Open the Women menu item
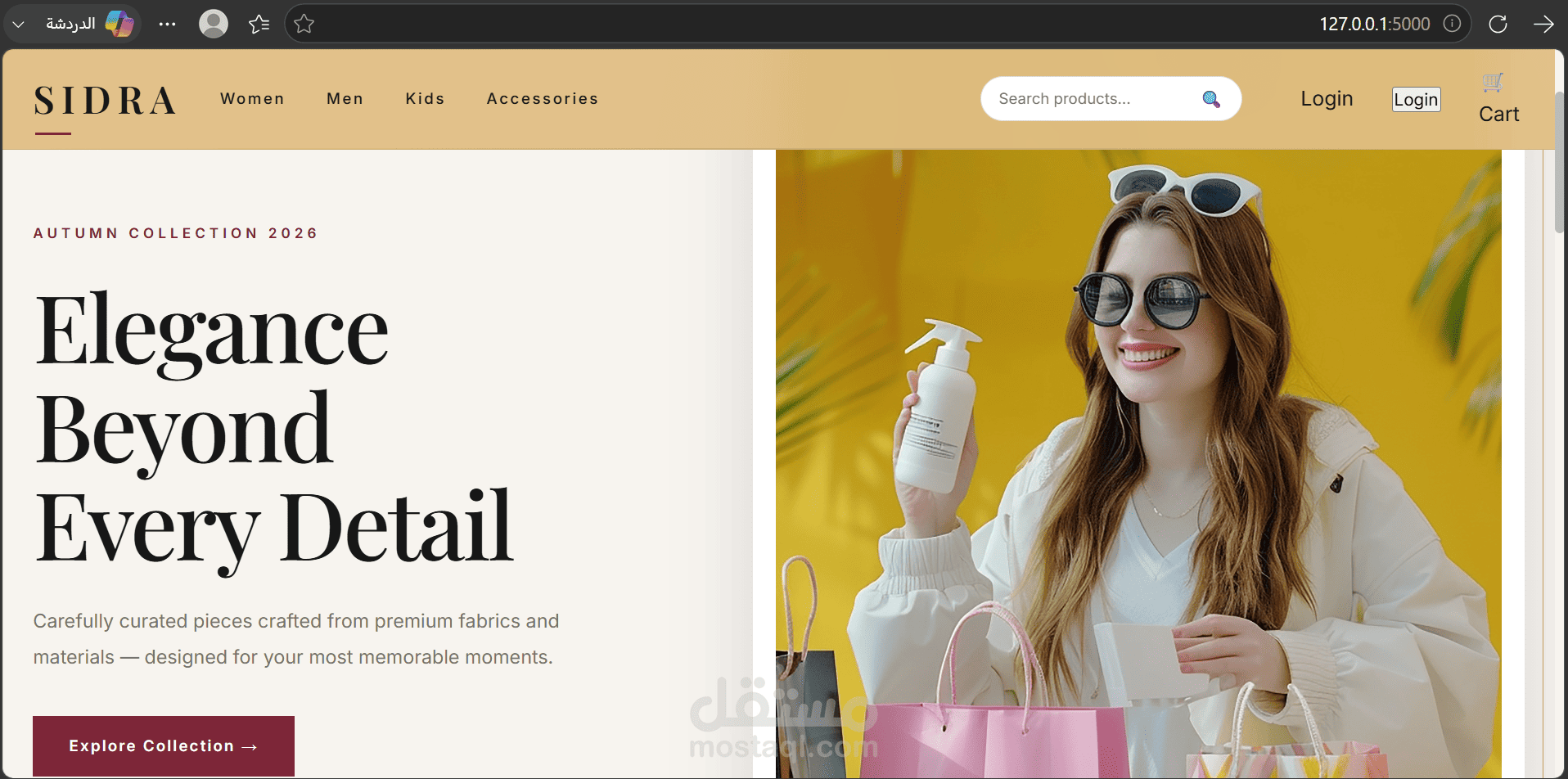Screen dimensions: 1568x779 (x=252, y=99)
